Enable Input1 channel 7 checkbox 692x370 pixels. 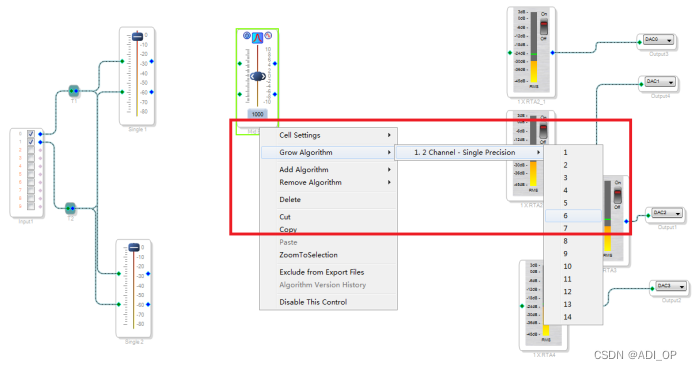click(31, 190)
